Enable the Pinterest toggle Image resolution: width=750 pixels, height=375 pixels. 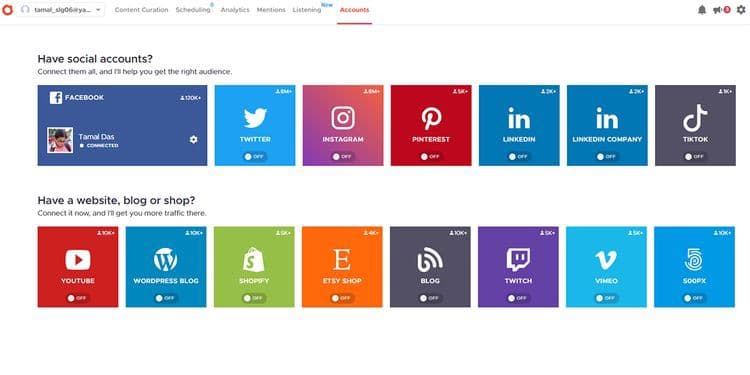coord(430,156)
